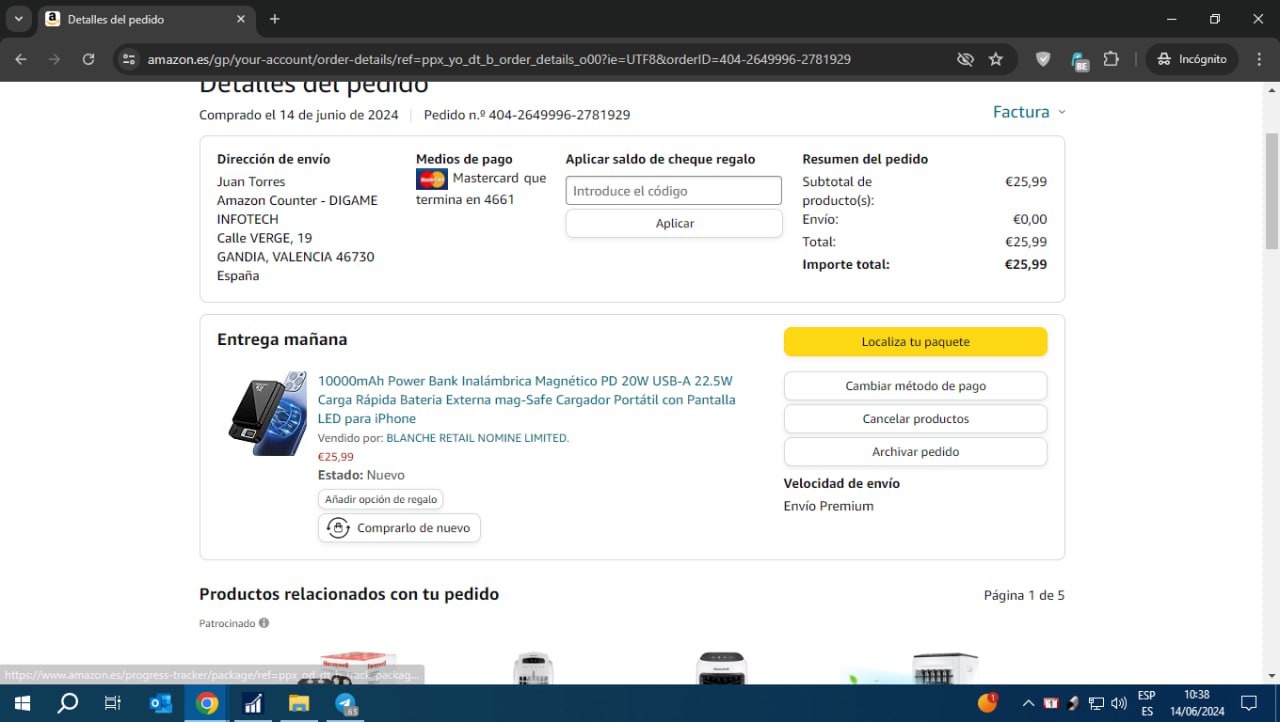Image resolution: width=1280 pixels, height=722 pixels.
Task: Select the 'Detalles del pedido' tab
Action: point(146,19)
